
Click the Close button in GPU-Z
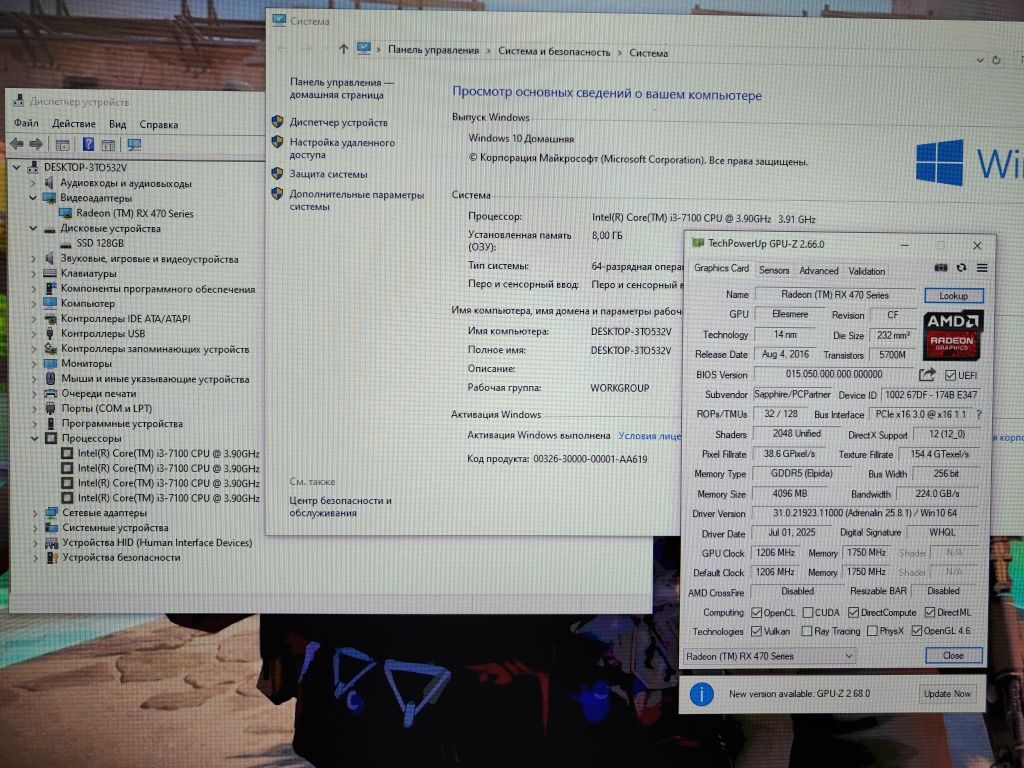[x=953, y=656]
